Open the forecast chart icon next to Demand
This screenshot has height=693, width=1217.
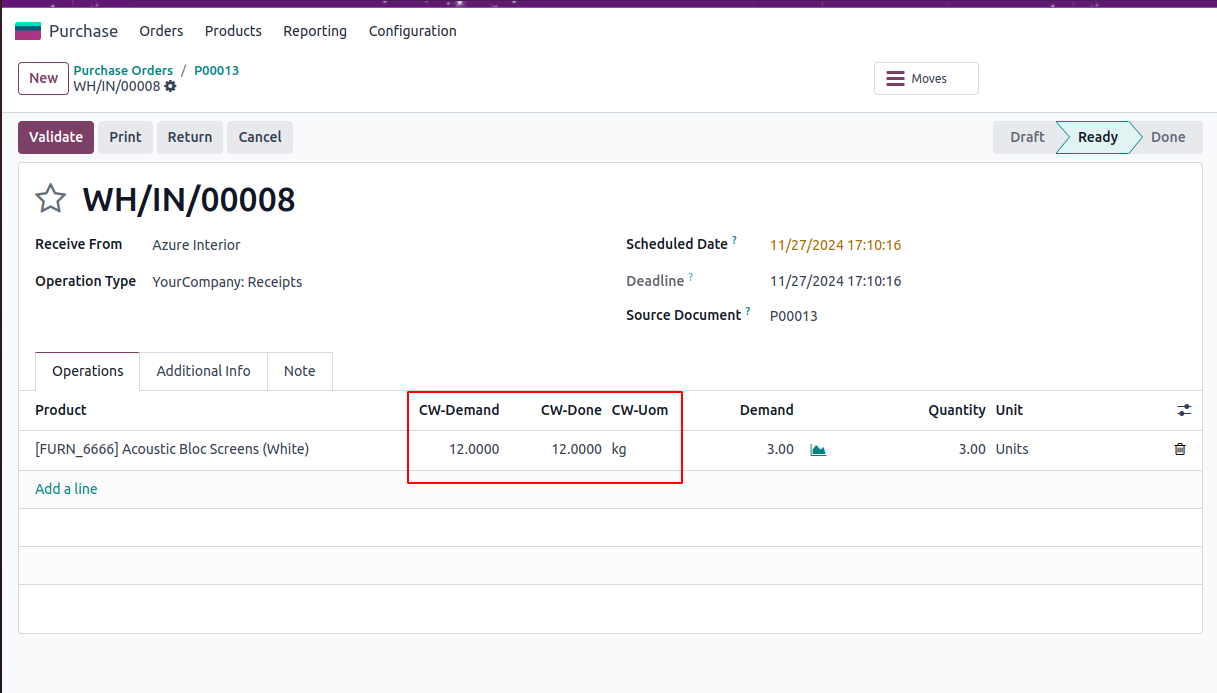click(818, 450)
